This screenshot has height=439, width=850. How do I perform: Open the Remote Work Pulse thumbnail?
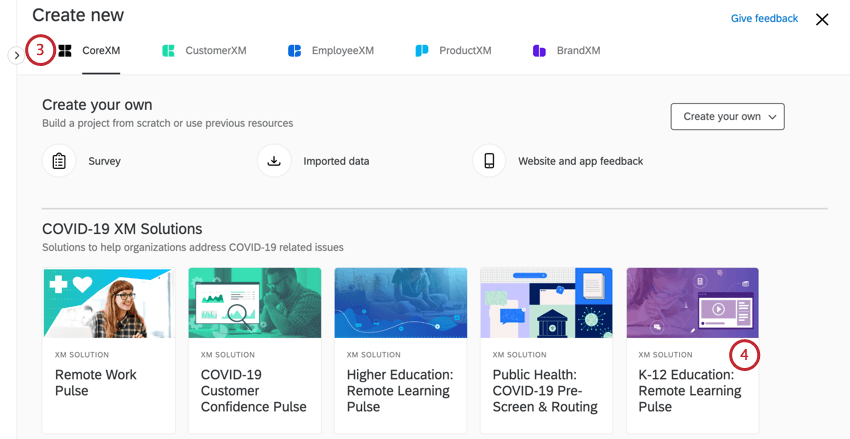(x=108, y=303)
